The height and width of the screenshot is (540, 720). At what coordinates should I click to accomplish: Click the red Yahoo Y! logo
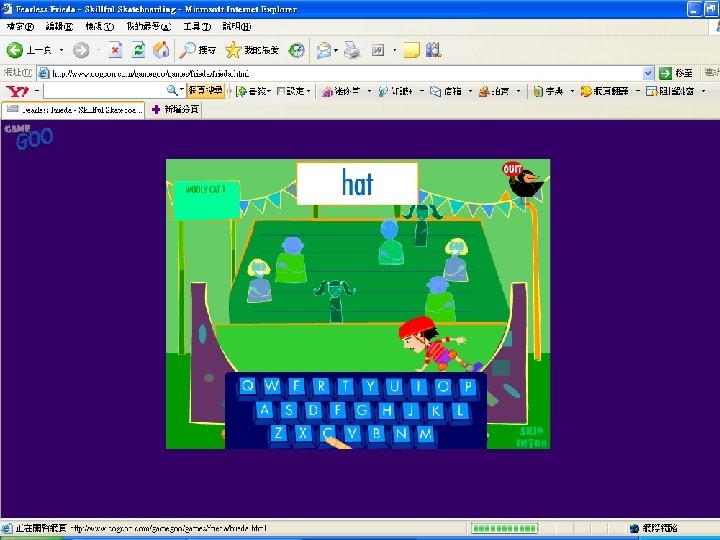click(17, 91)
